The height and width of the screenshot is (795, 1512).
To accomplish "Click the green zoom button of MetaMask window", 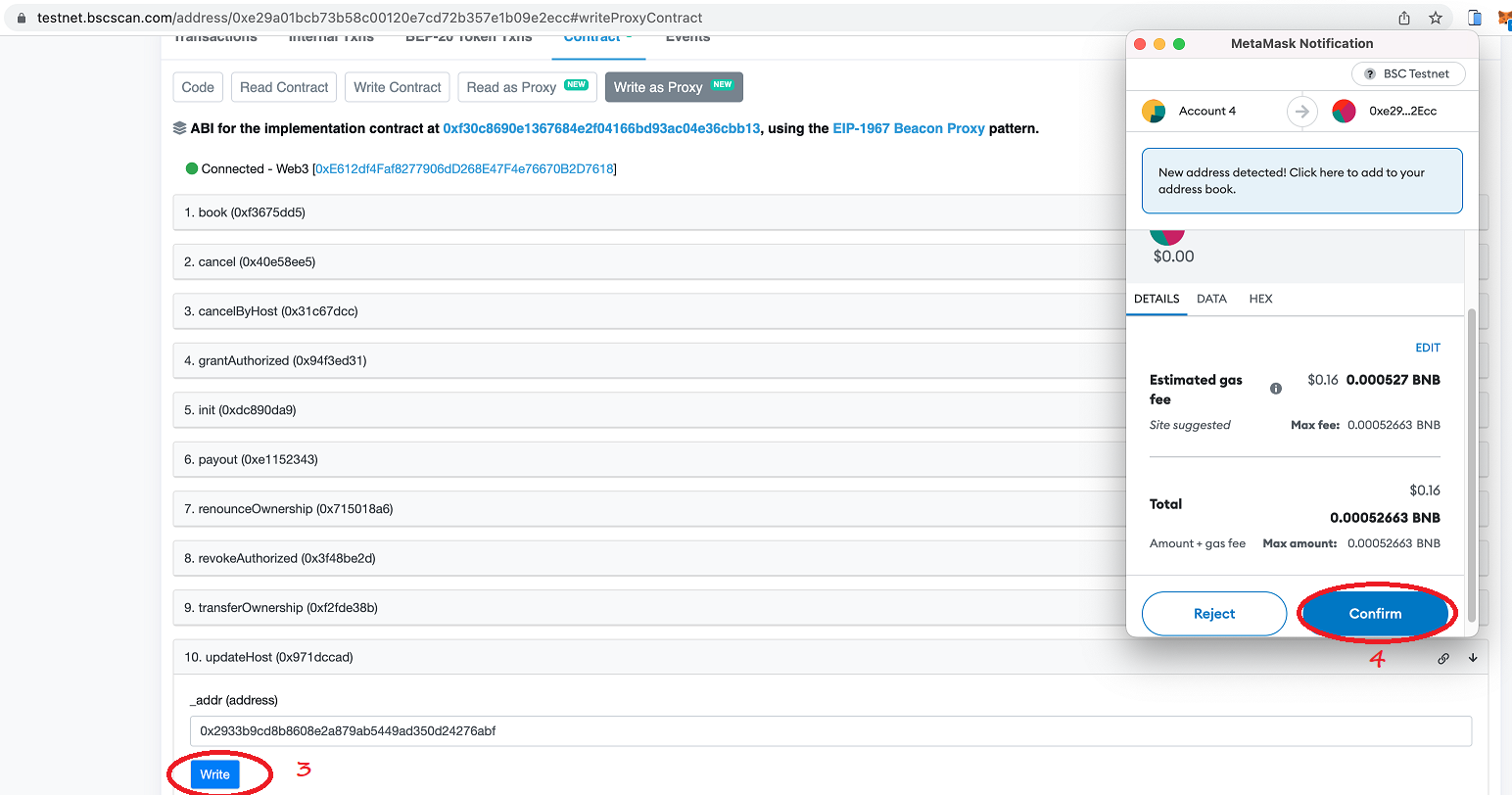I will coord(1179,44).
